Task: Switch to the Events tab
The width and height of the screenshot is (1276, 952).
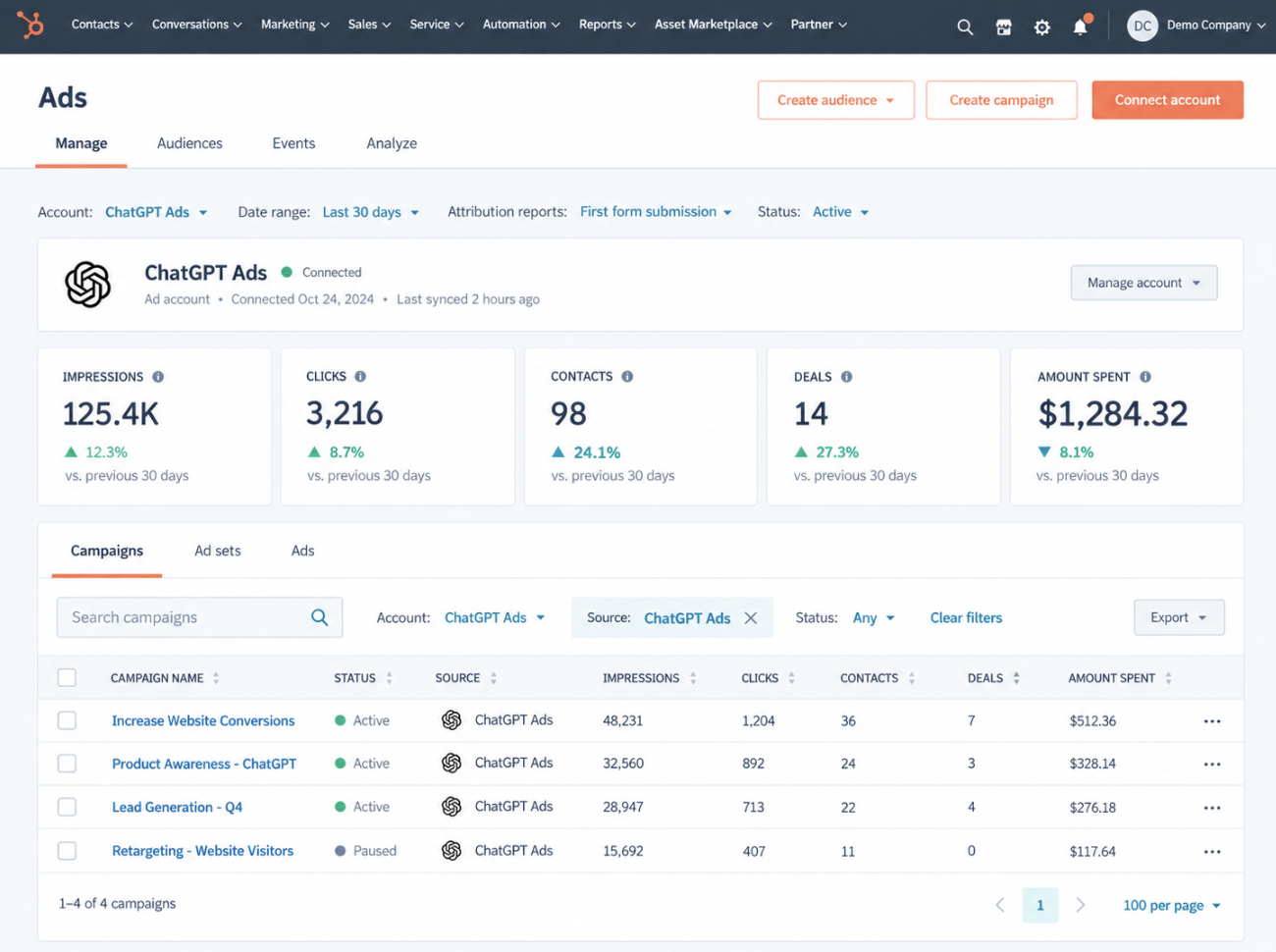Action: [293, 143]
